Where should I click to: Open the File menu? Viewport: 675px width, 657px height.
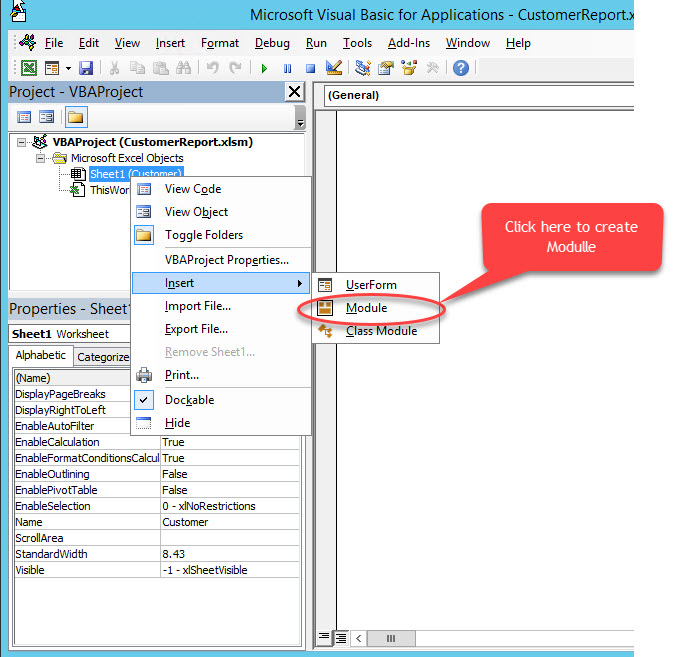click(54, 43)
